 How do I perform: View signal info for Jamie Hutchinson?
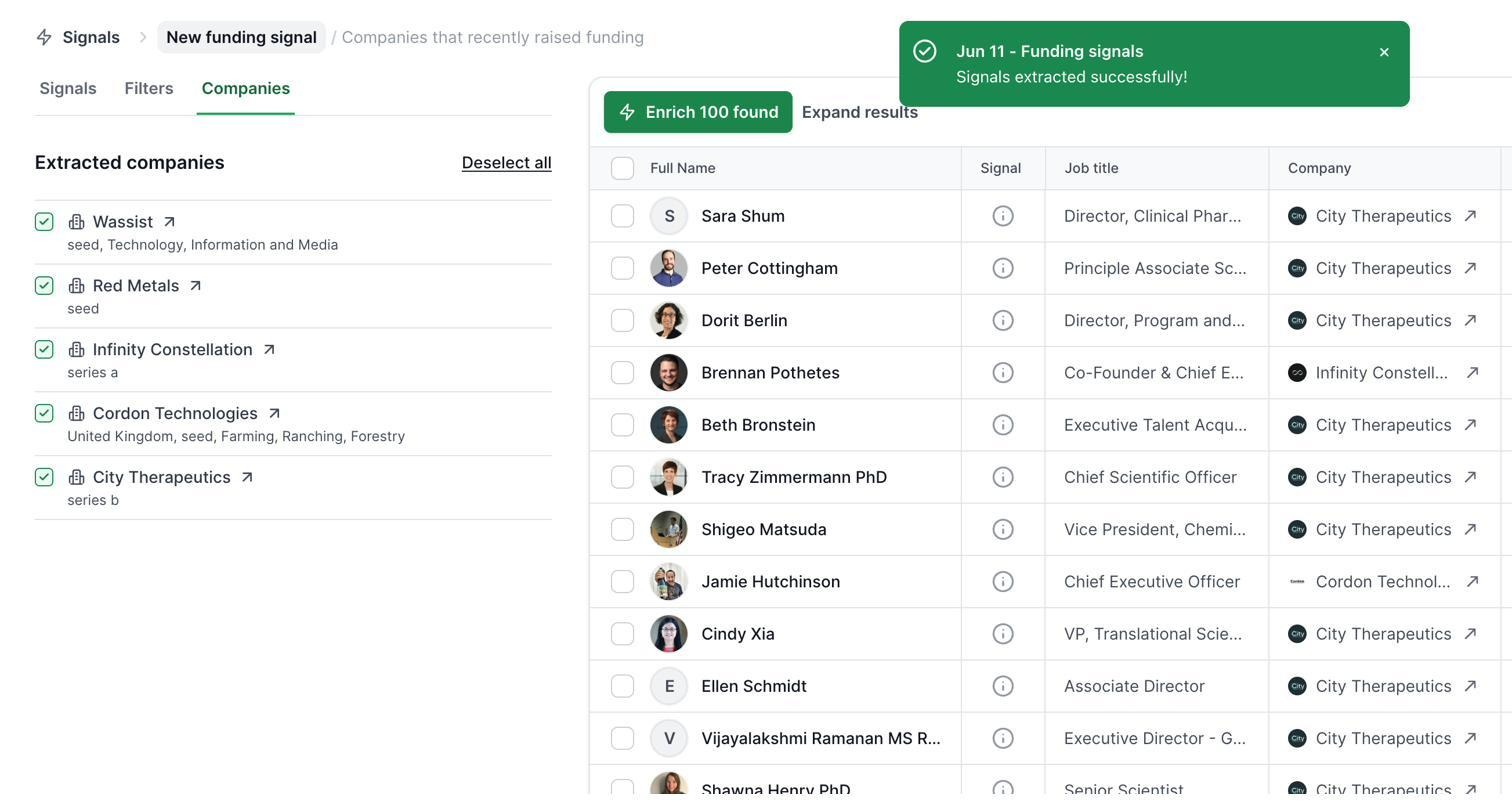[1002, 582]
